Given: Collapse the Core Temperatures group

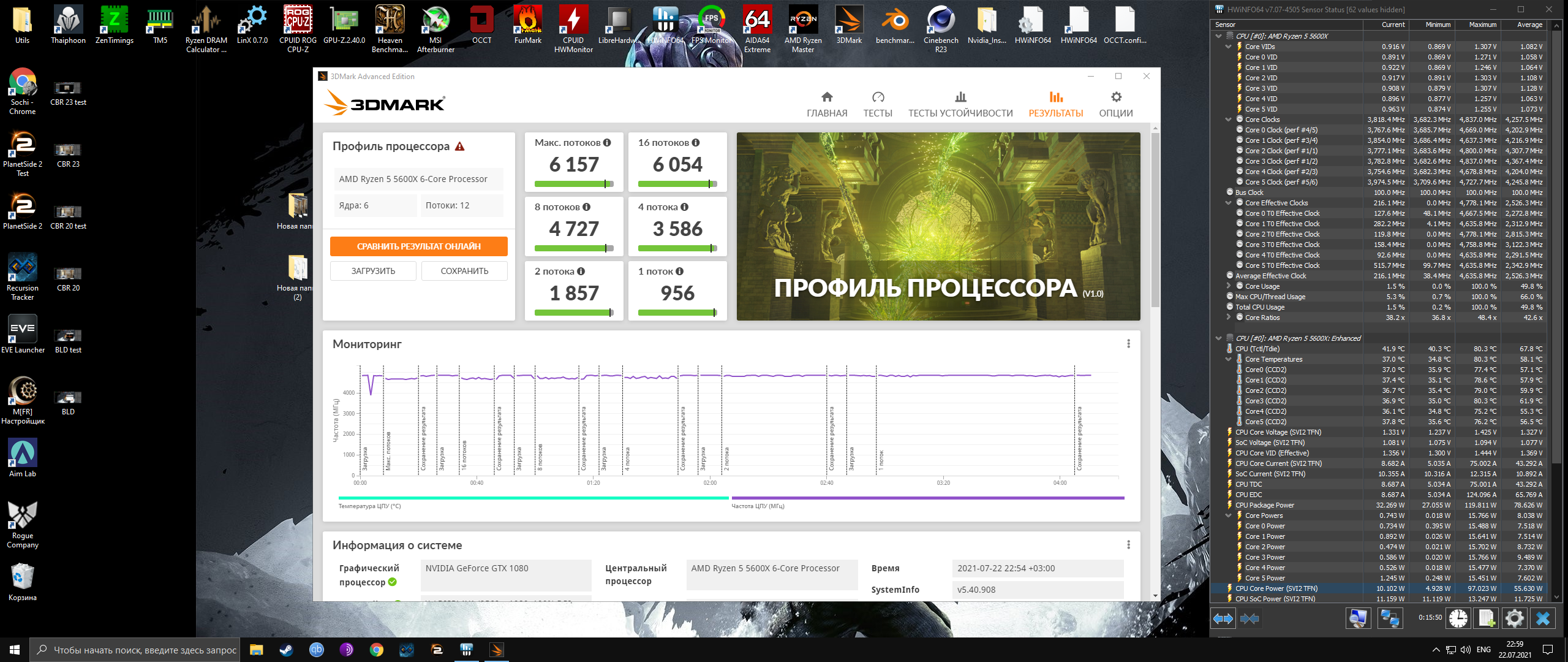Looking at the screenshot, I should coord(1228,359).
